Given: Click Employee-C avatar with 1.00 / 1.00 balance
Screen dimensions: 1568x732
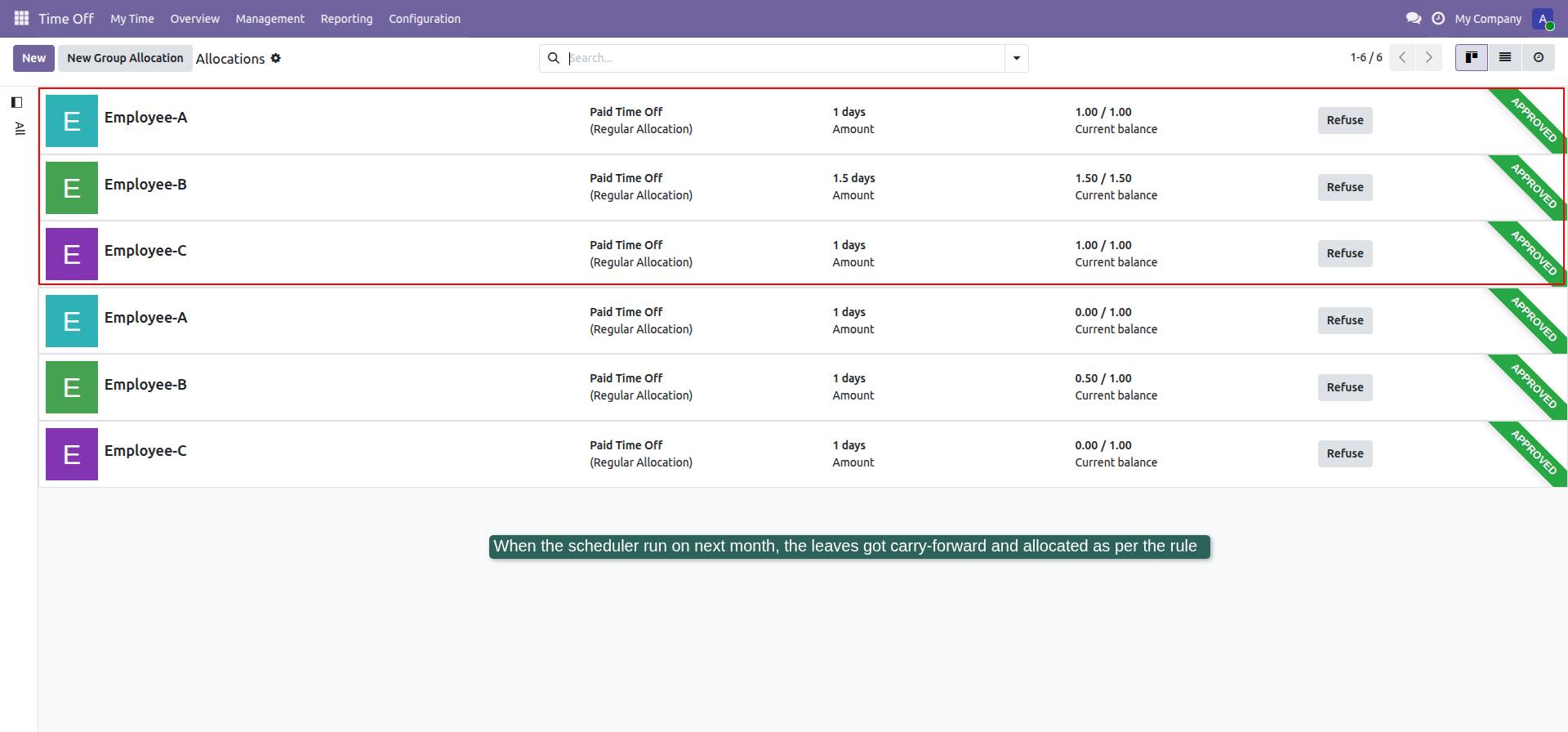Looking at the screenshot, I should tap(72, 254).
